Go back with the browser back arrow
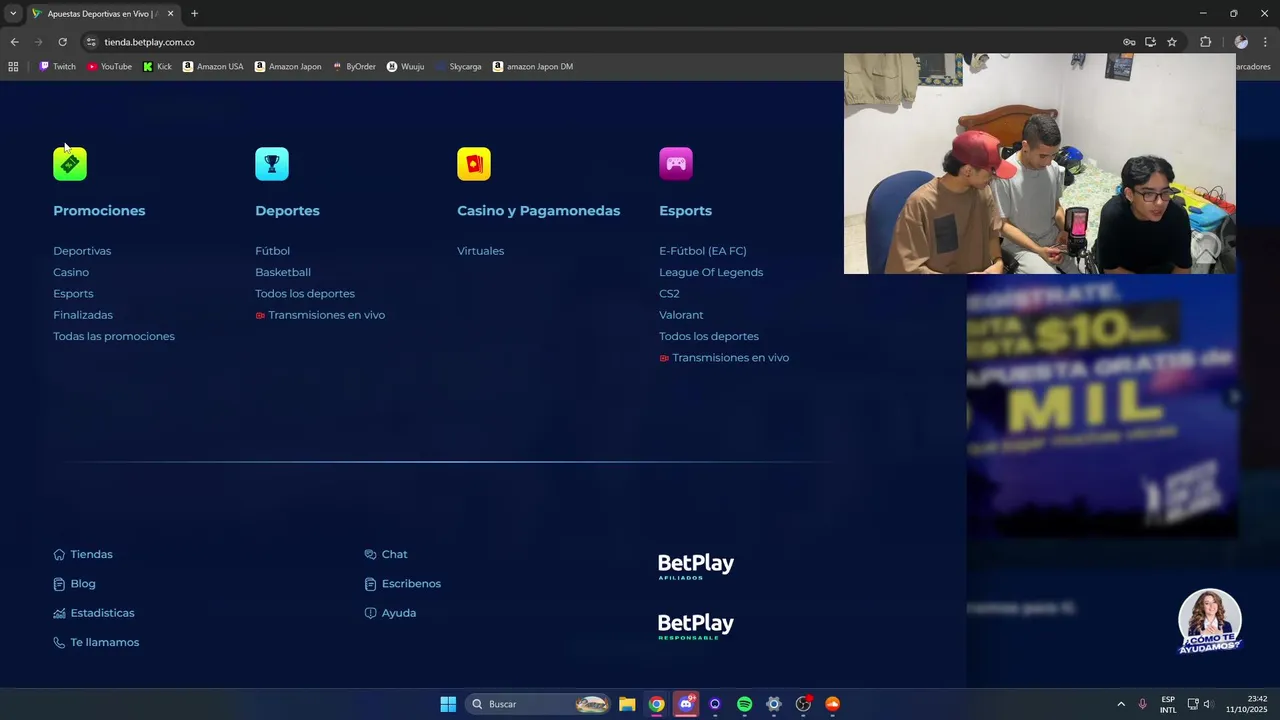Viewport: 1280px width, 720px height. pos(14,42)
